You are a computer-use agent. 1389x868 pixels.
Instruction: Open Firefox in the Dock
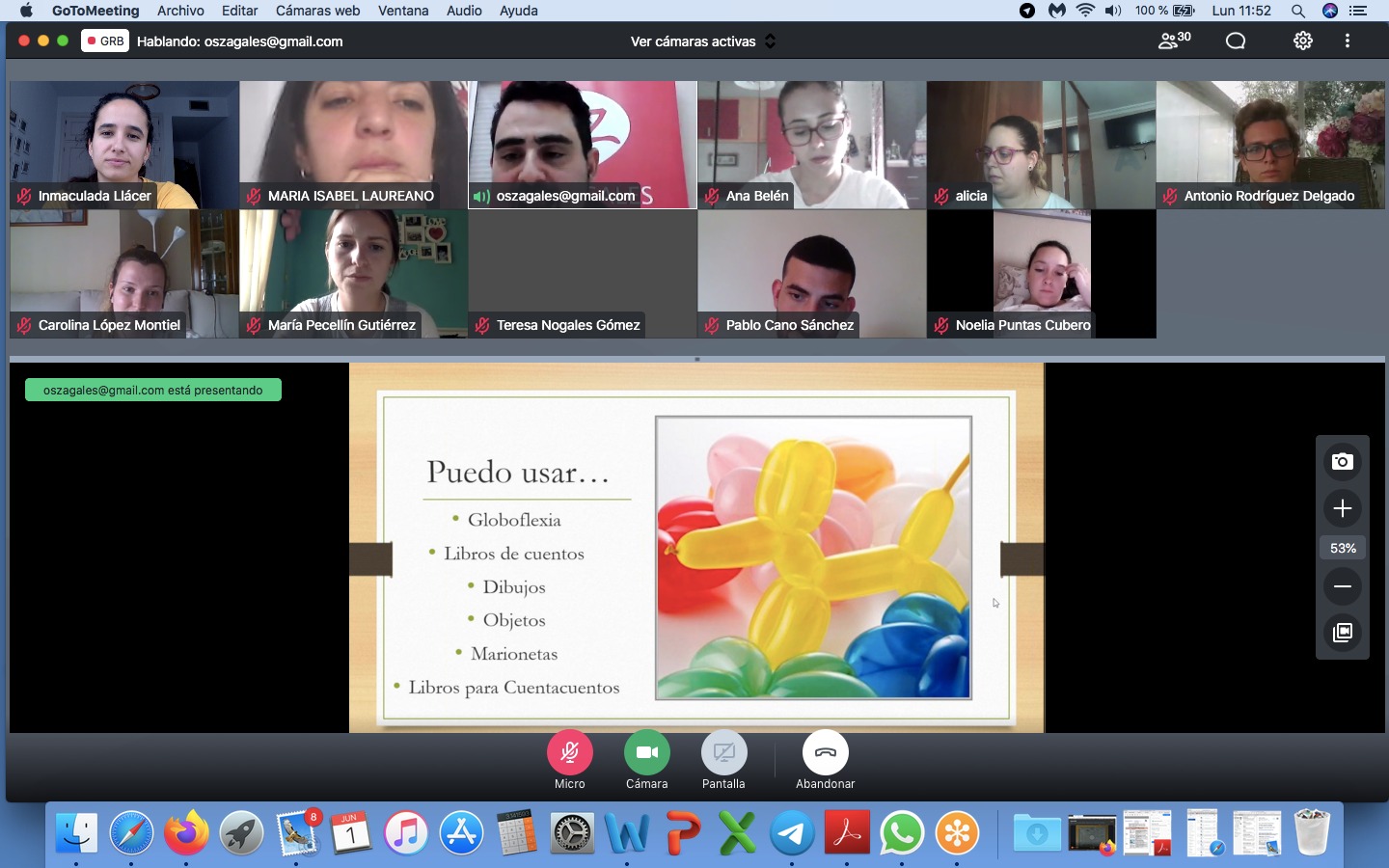[186, 832]
